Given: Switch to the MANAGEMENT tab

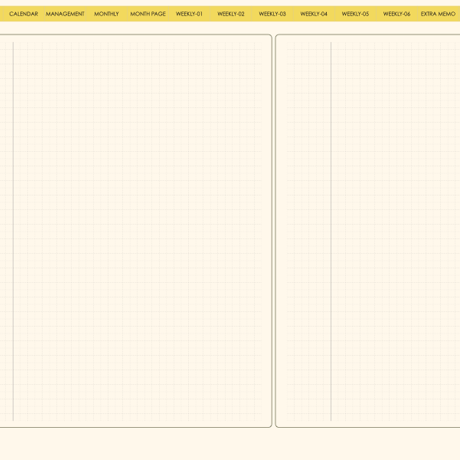Looking at the screenshot, I should pyautogui.click(x=65, y=14).
